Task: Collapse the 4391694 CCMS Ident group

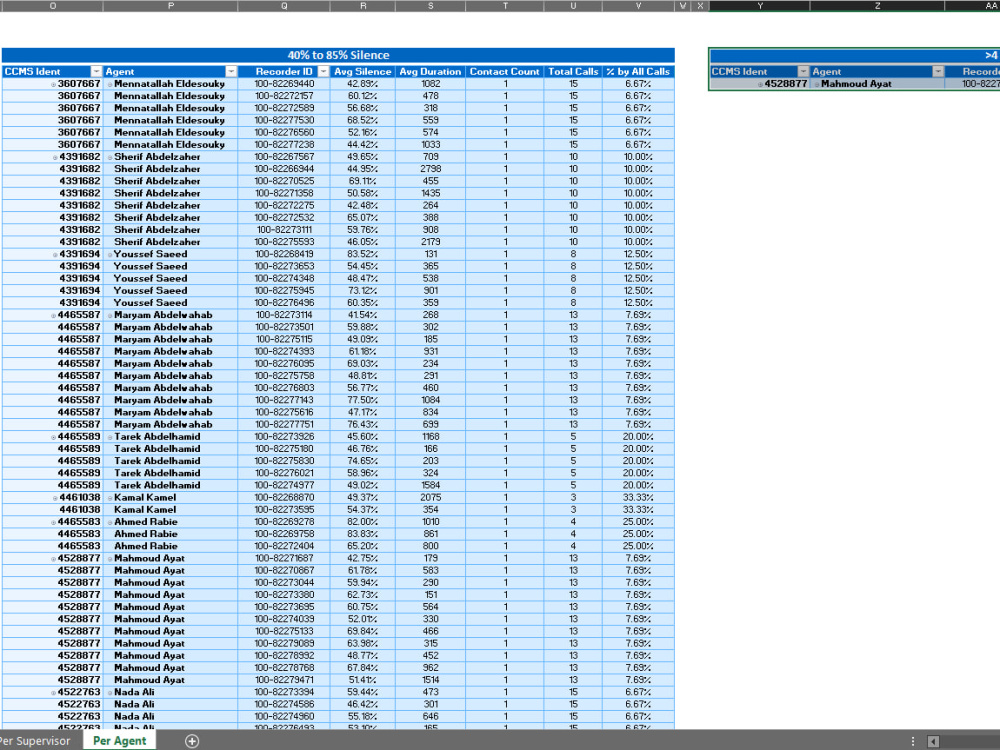Action: (55, 254)
